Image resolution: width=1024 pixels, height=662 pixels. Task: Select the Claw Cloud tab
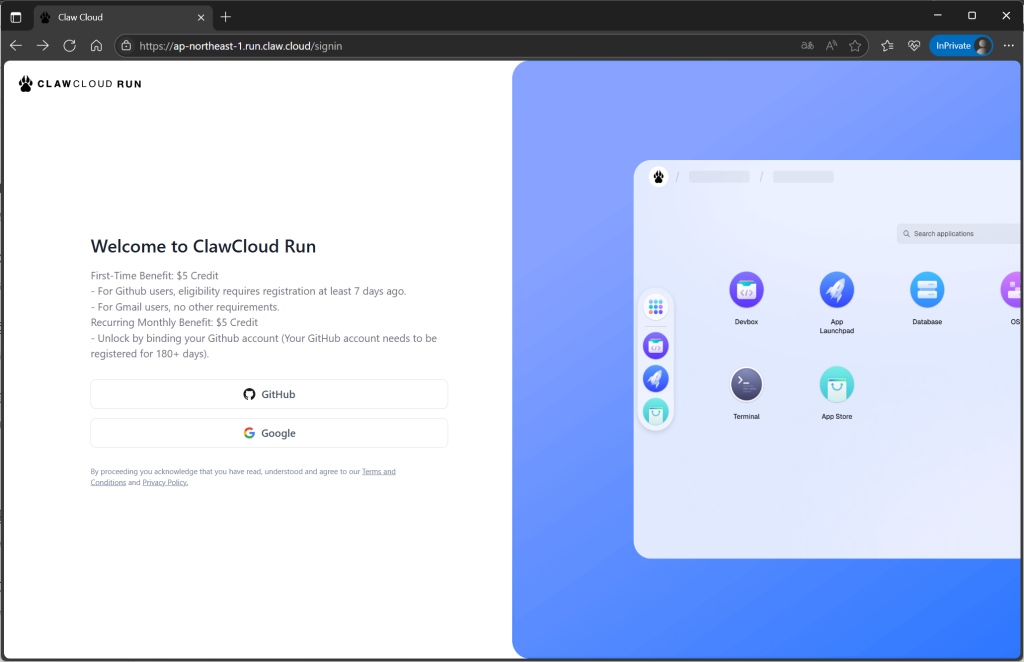(x=122, y=18)
